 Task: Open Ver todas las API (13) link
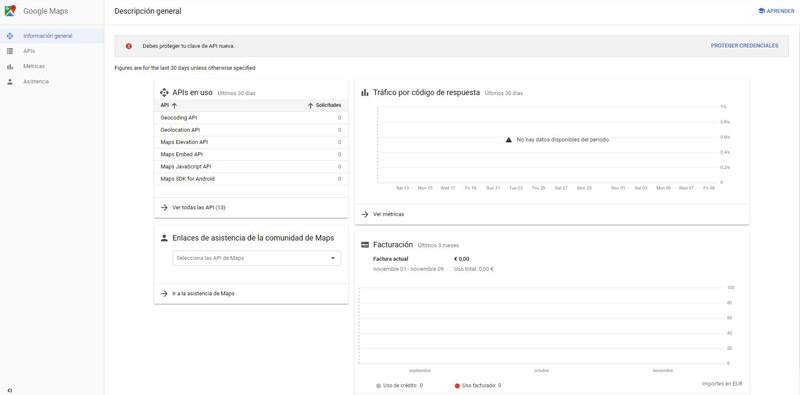tap(199, 208)
